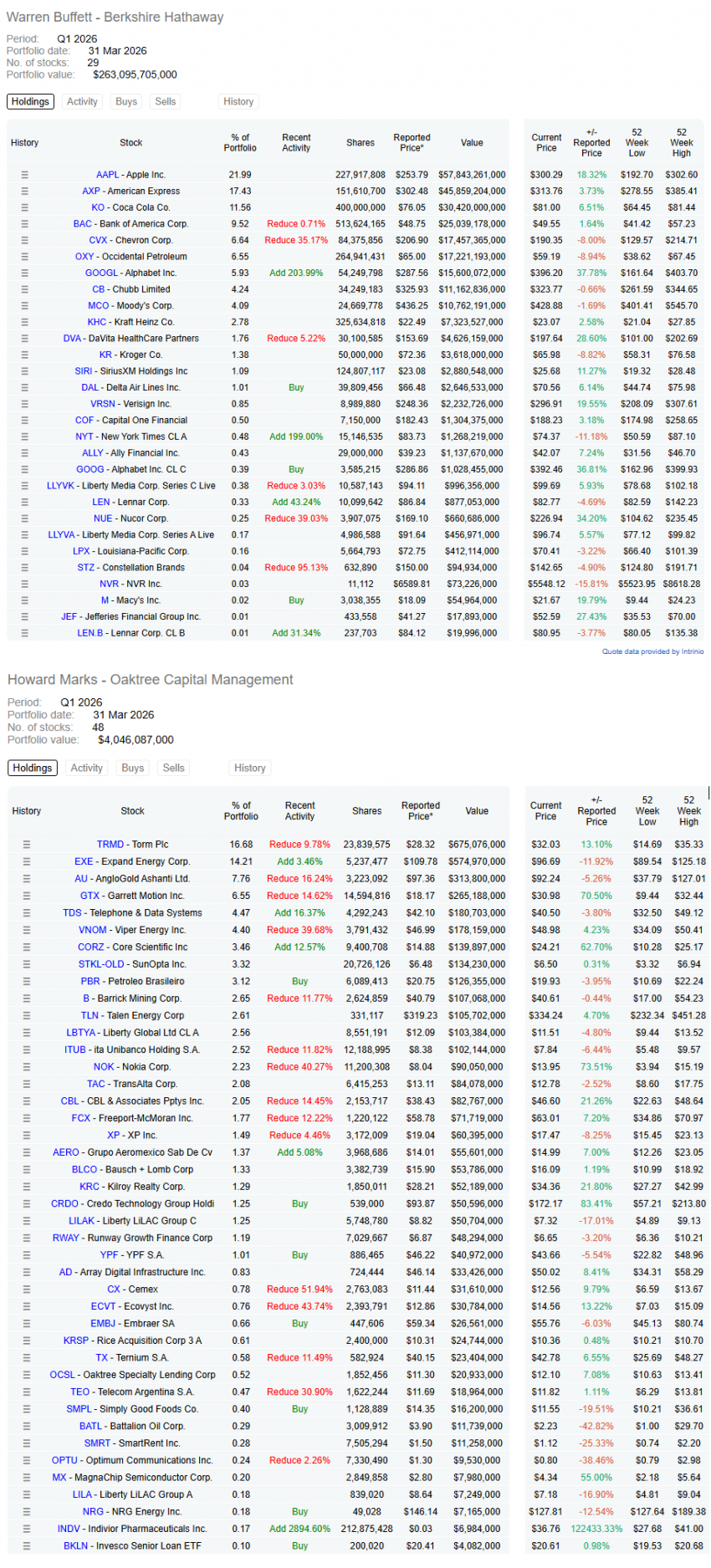Screen dimensions: 711x1568
Task: Open Berkshire Hathaway Sells tab
Action: [x=166, y=101]
